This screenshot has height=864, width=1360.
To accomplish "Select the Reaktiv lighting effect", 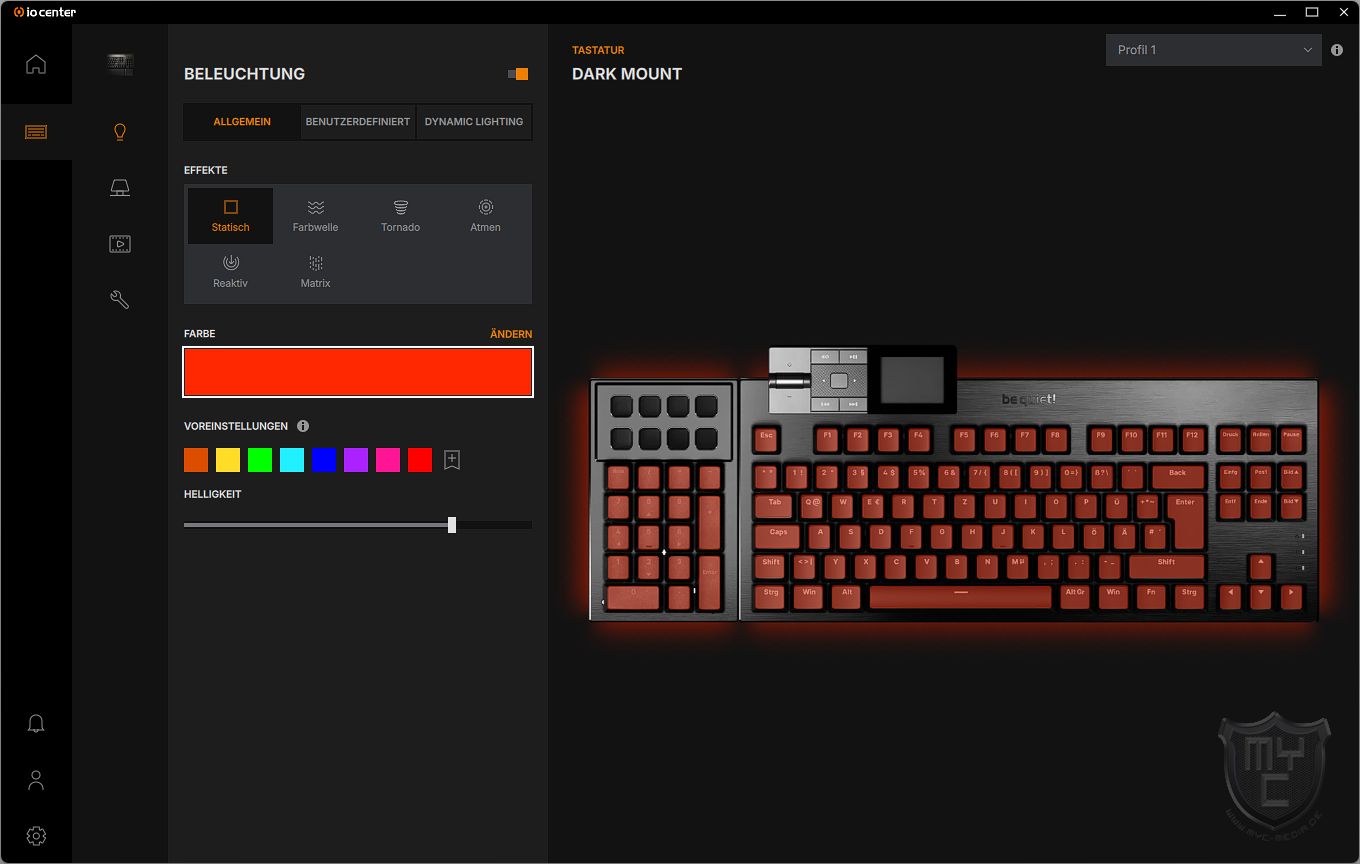I will (x=230, y=272).
